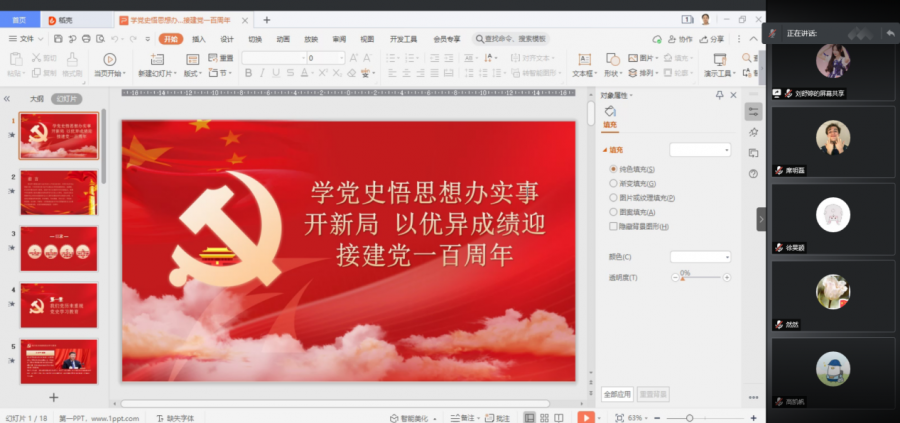Open the zoom percentage 63% dropdown
900x423 pixels.
[639, 418]
